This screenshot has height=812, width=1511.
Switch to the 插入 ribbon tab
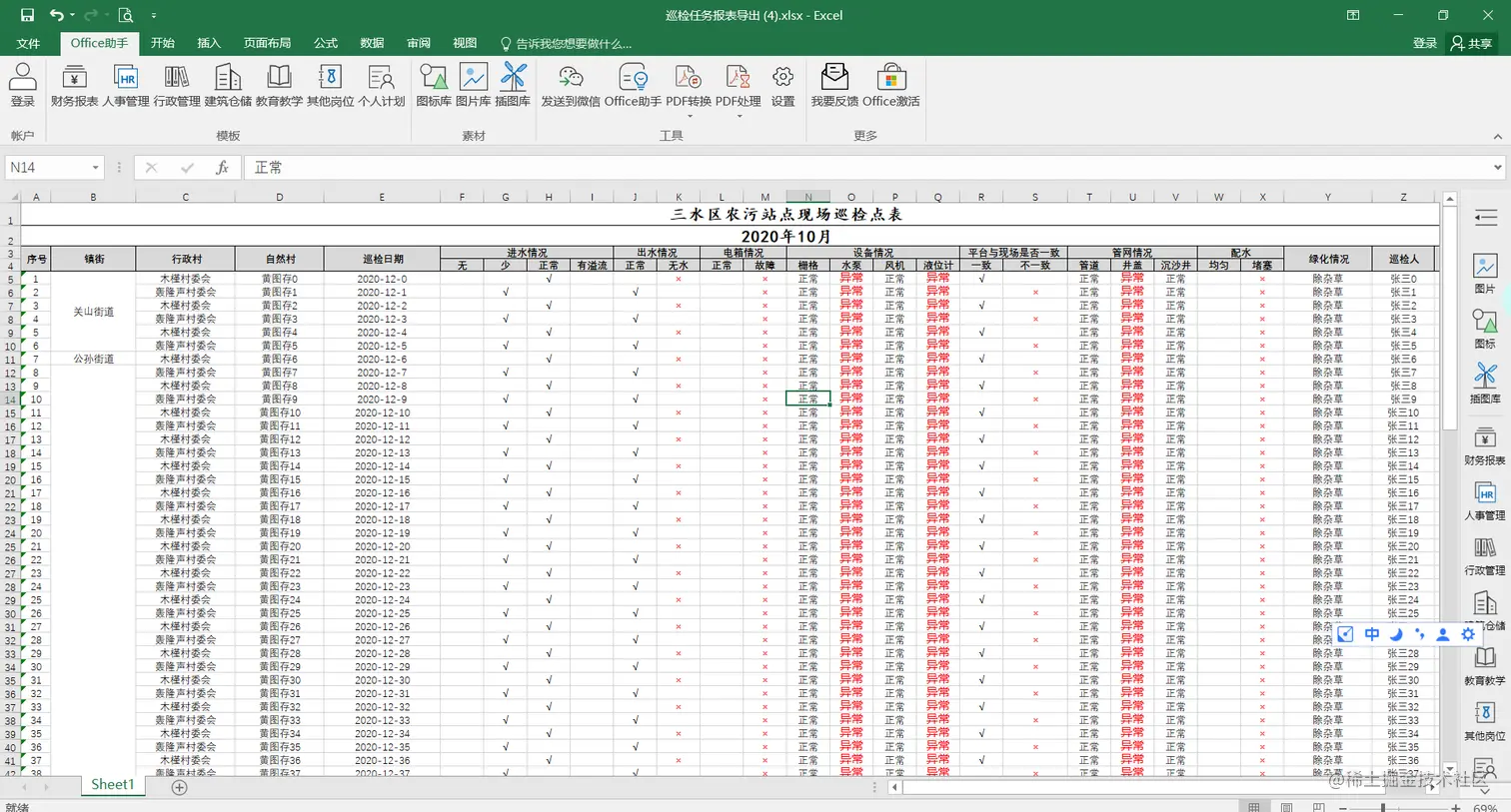click(x=209, y=43)
